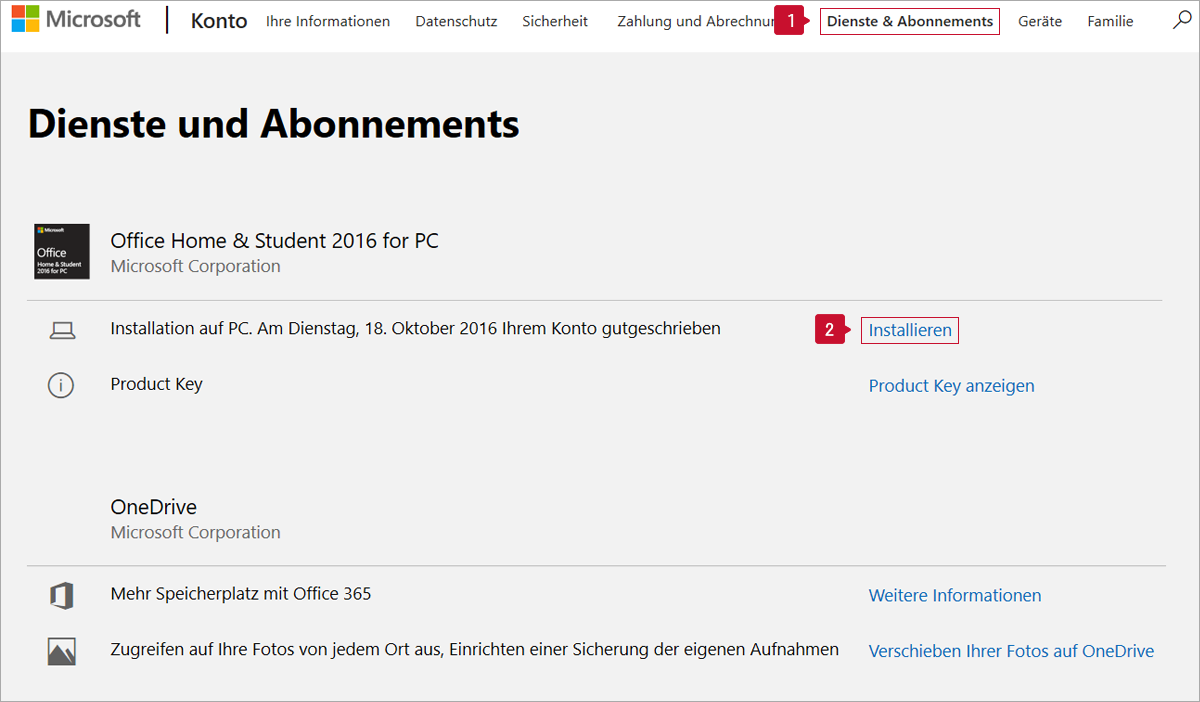
Task: Select Sicherheit in the navigation bar
Action: click(555, 21)
